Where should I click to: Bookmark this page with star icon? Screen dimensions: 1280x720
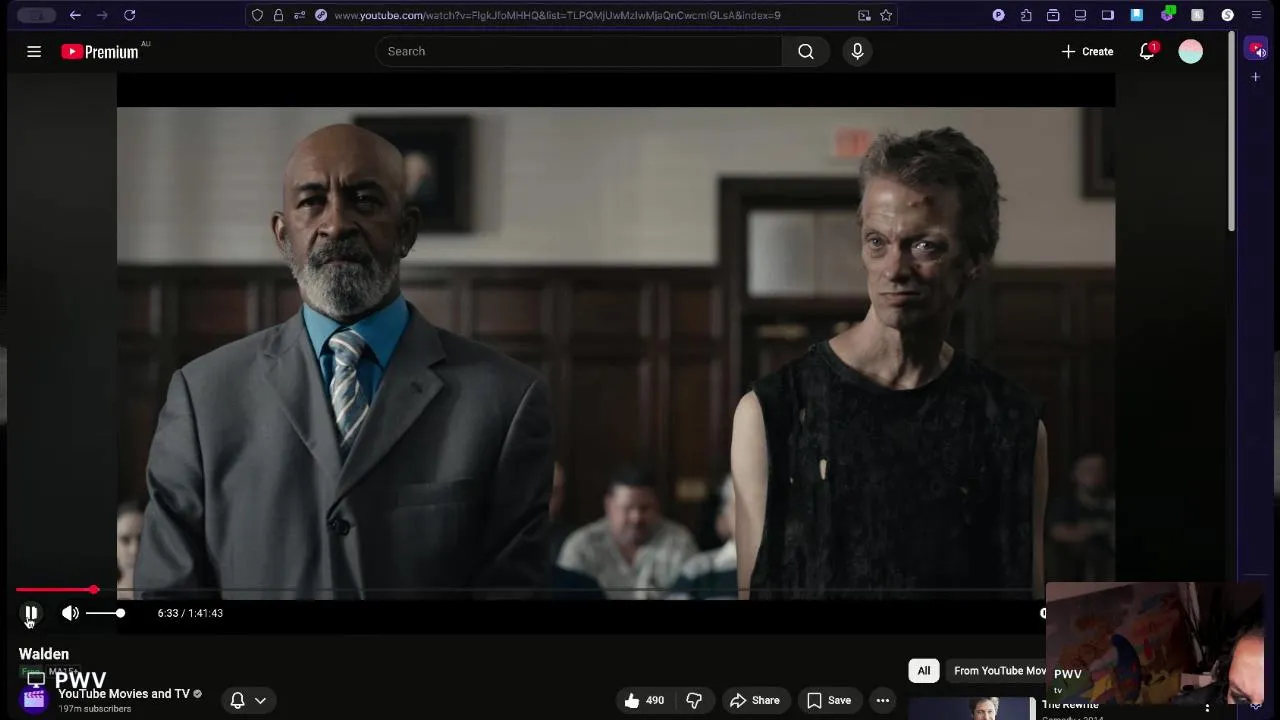tap(886, 15)
